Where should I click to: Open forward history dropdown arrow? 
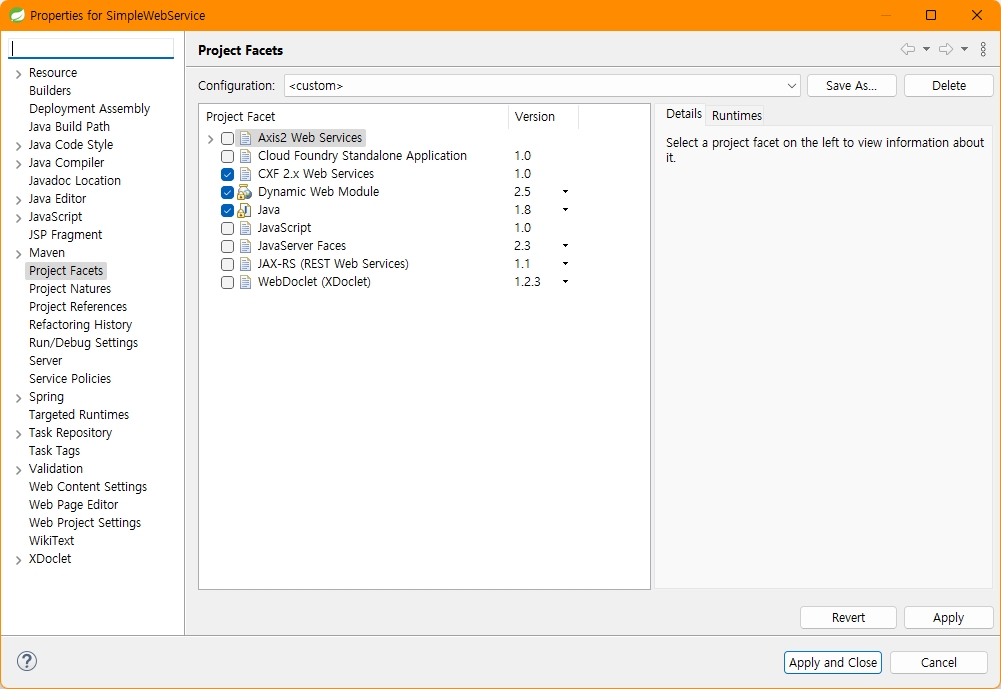[965, 49]
